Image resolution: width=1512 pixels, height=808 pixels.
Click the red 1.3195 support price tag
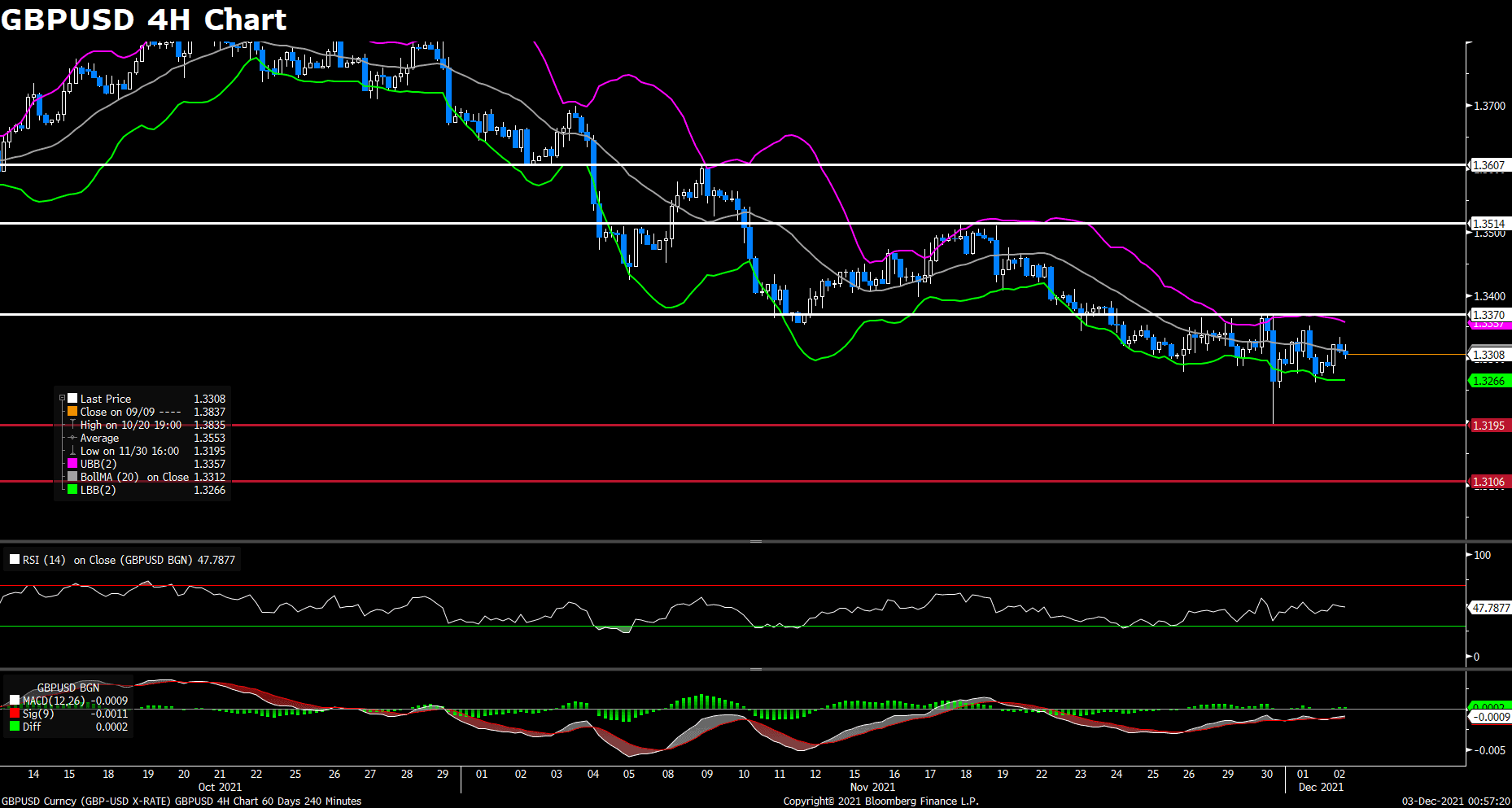(1488, 426)
